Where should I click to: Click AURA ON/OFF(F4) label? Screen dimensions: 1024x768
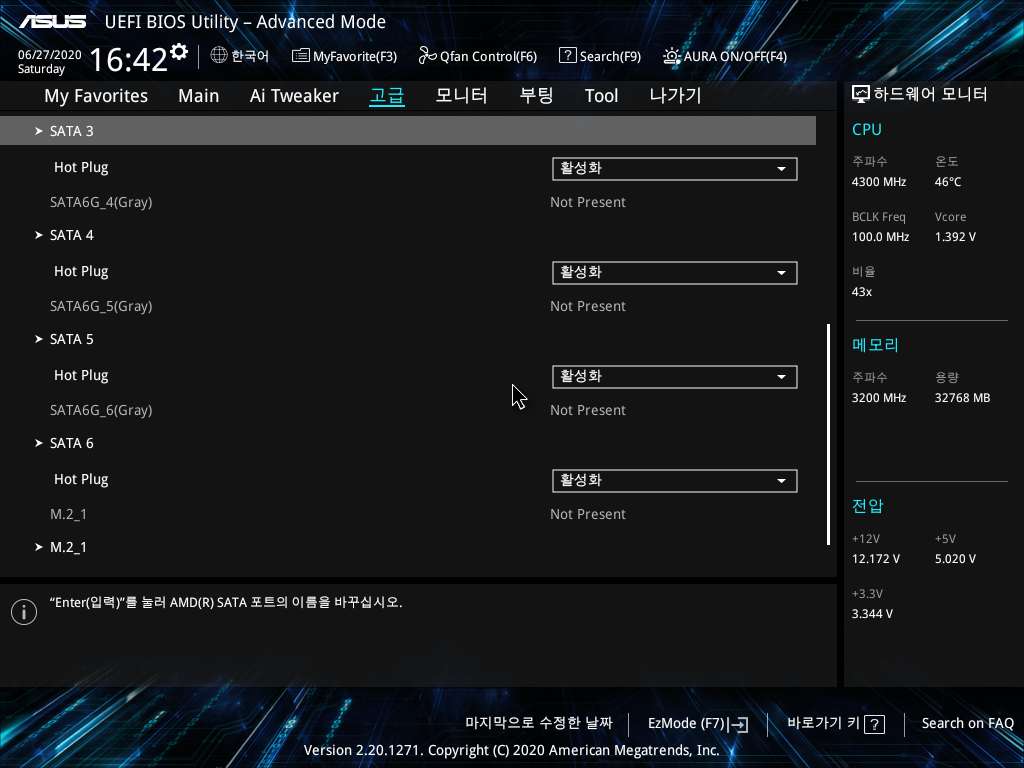(x=735, y=57)
